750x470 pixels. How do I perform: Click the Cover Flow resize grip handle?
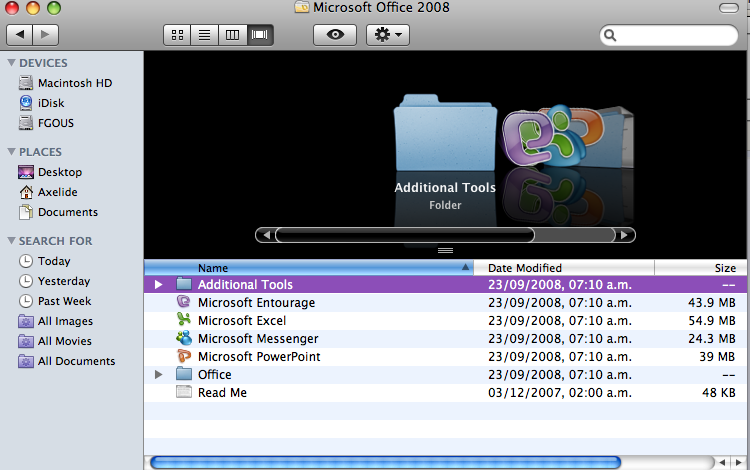(x=445, y=251)
